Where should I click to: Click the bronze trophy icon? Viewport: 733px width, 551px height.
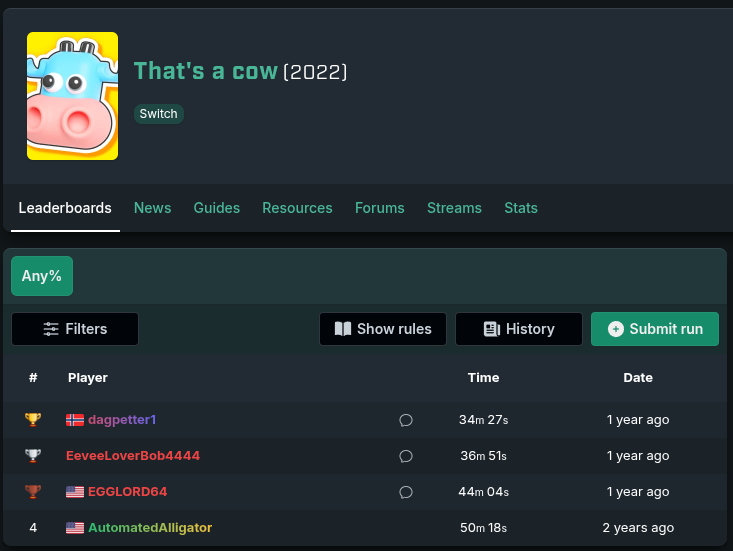tap(33, 492)
